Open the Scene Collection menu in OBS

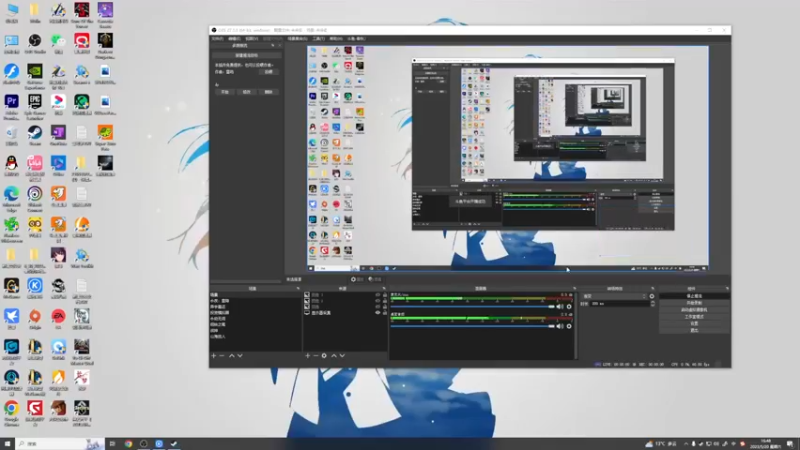[x=297, y=39]
